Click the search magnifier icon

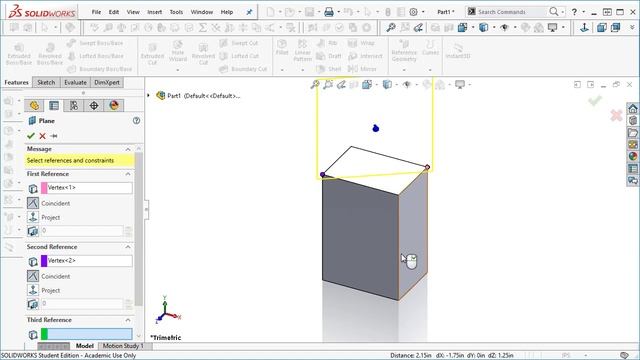553,12
